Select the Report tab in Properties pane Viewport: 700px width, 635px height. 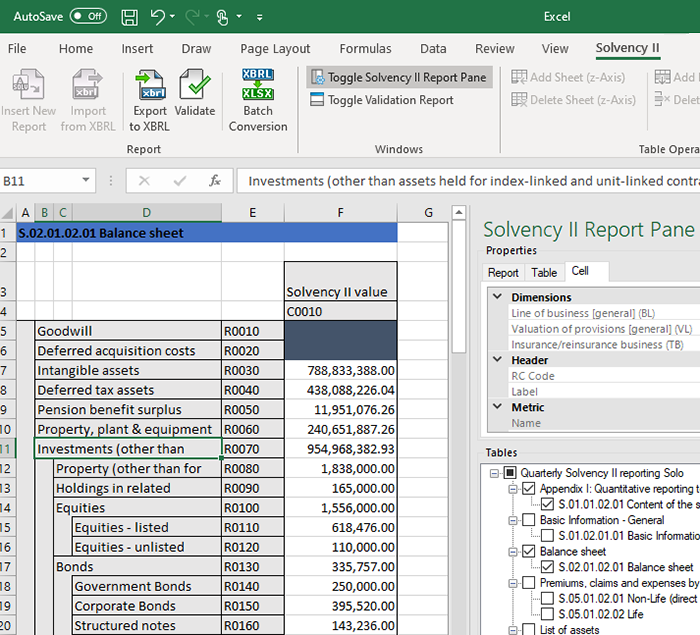pos(503,272)
